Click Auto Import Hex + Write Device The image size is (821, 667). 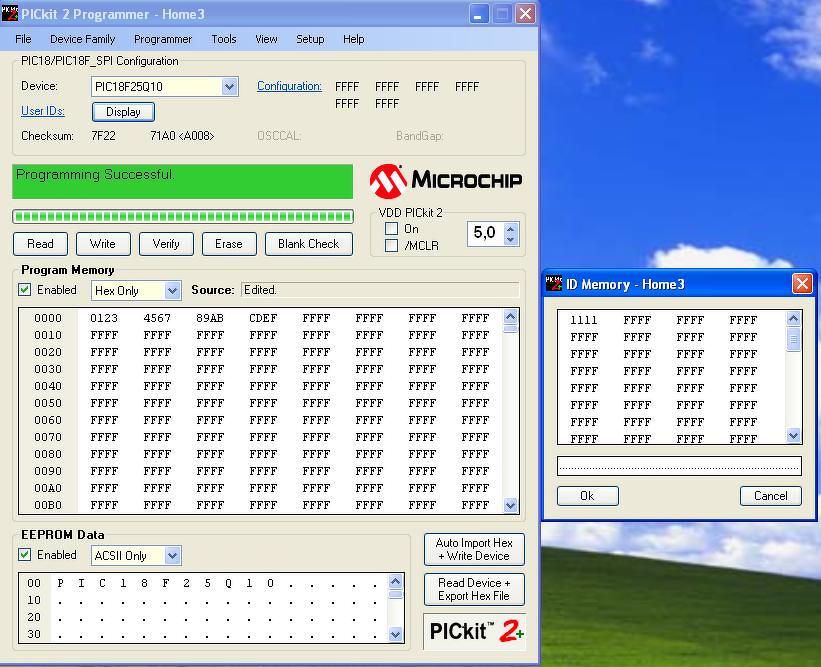(x=474, y=550)
